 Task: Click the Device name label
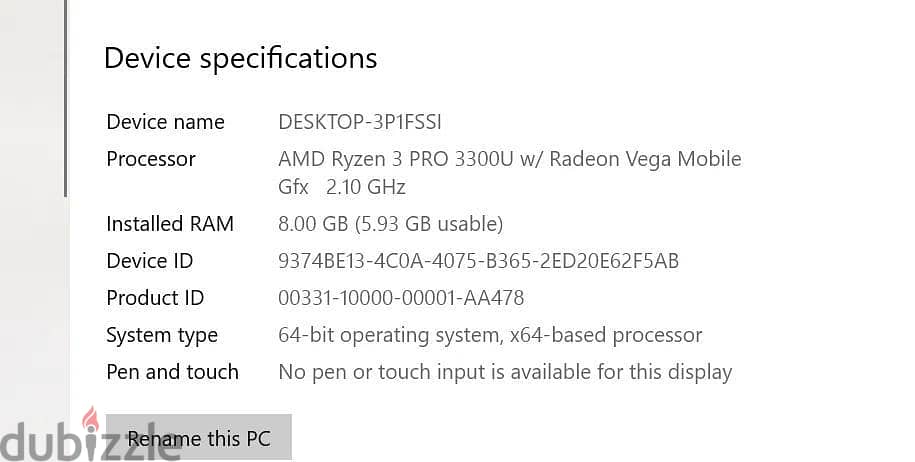point(165,122)
